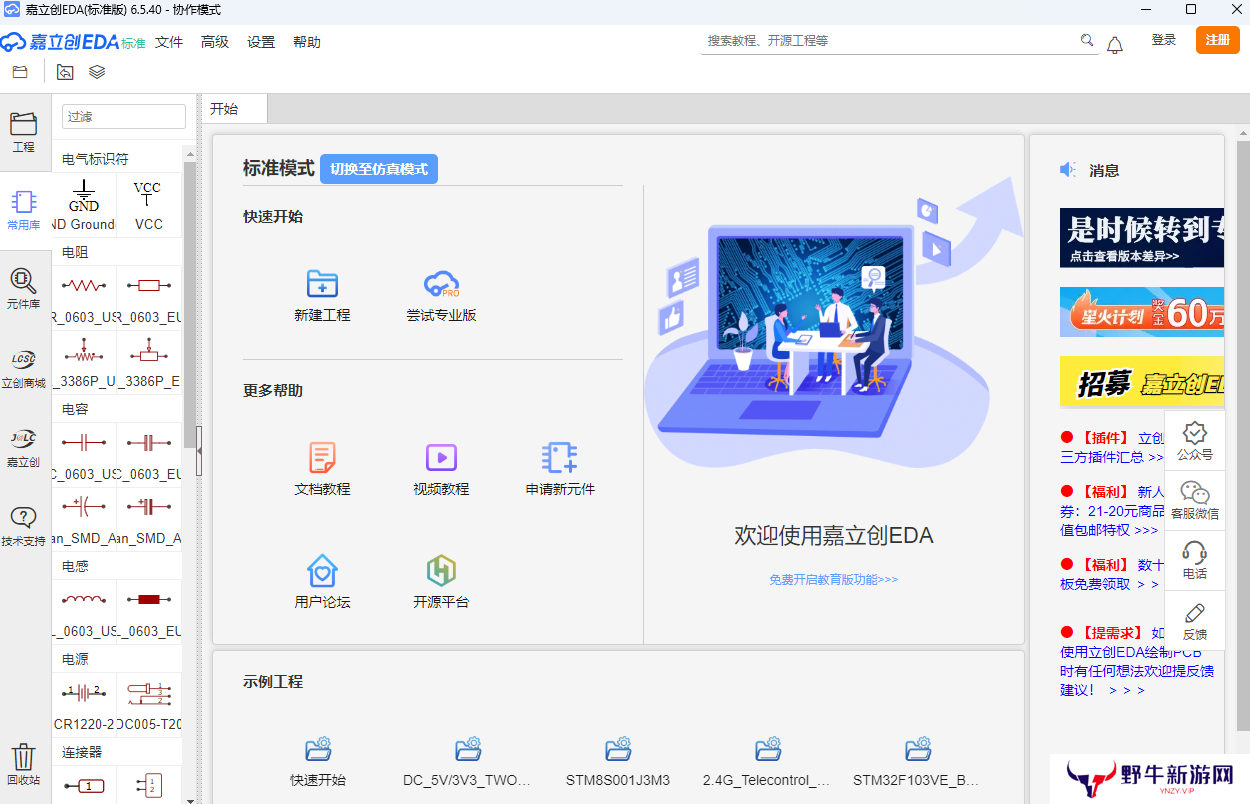The width and height of the screenshot is (1250, 804).
Task: Select the 3386P_US potentiometer symbol
Action: [84, 361]
